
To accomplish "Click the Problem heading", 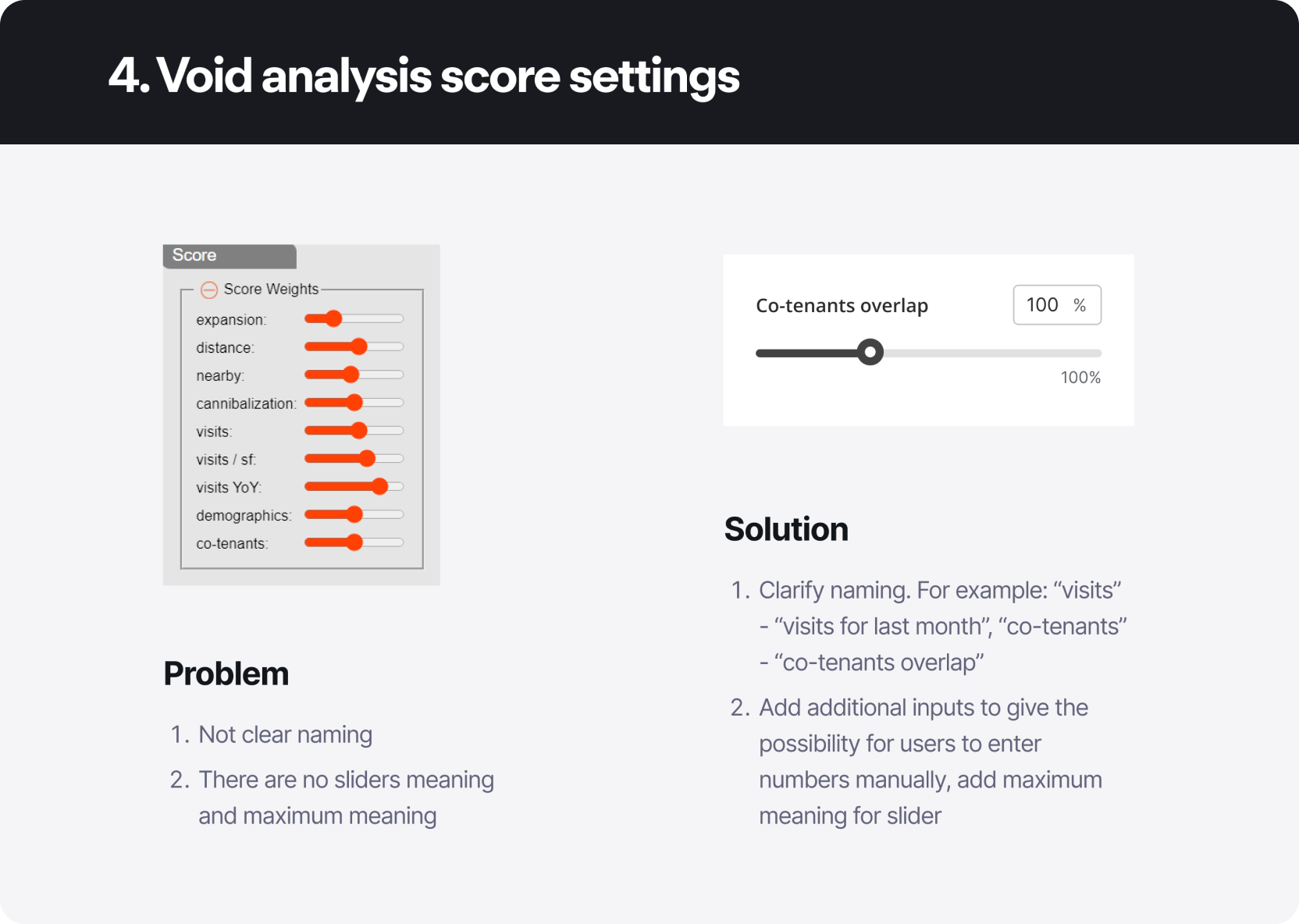I will pos(226,673).
